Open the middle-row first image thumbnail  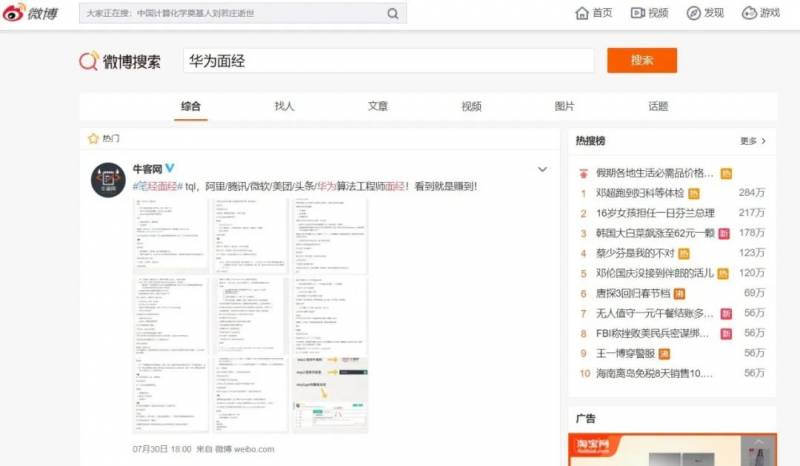(171, 315)
